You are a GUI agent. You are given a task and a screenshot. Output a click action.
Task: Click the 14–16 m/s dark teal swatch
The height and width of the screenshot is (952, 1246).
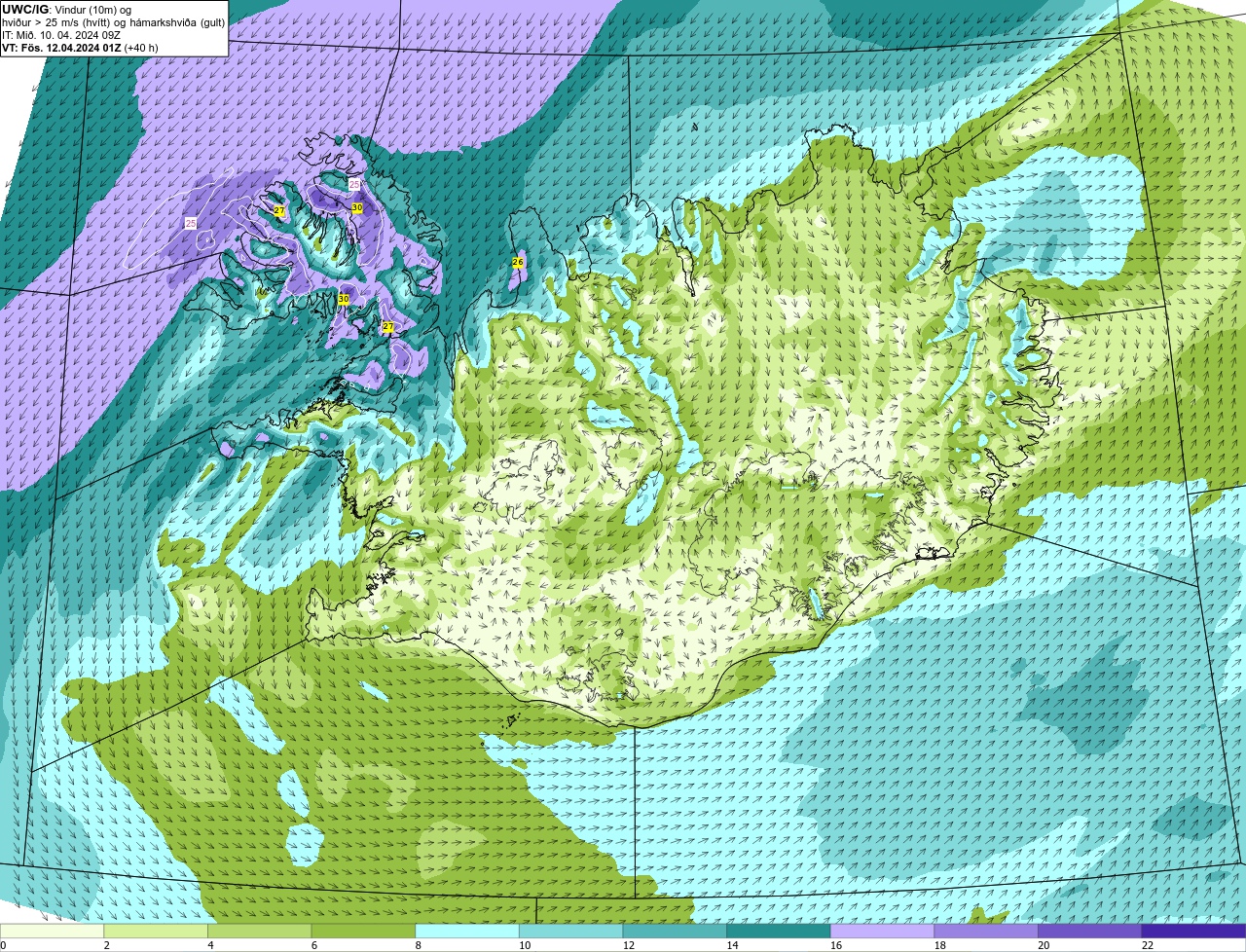click(779, 931)
